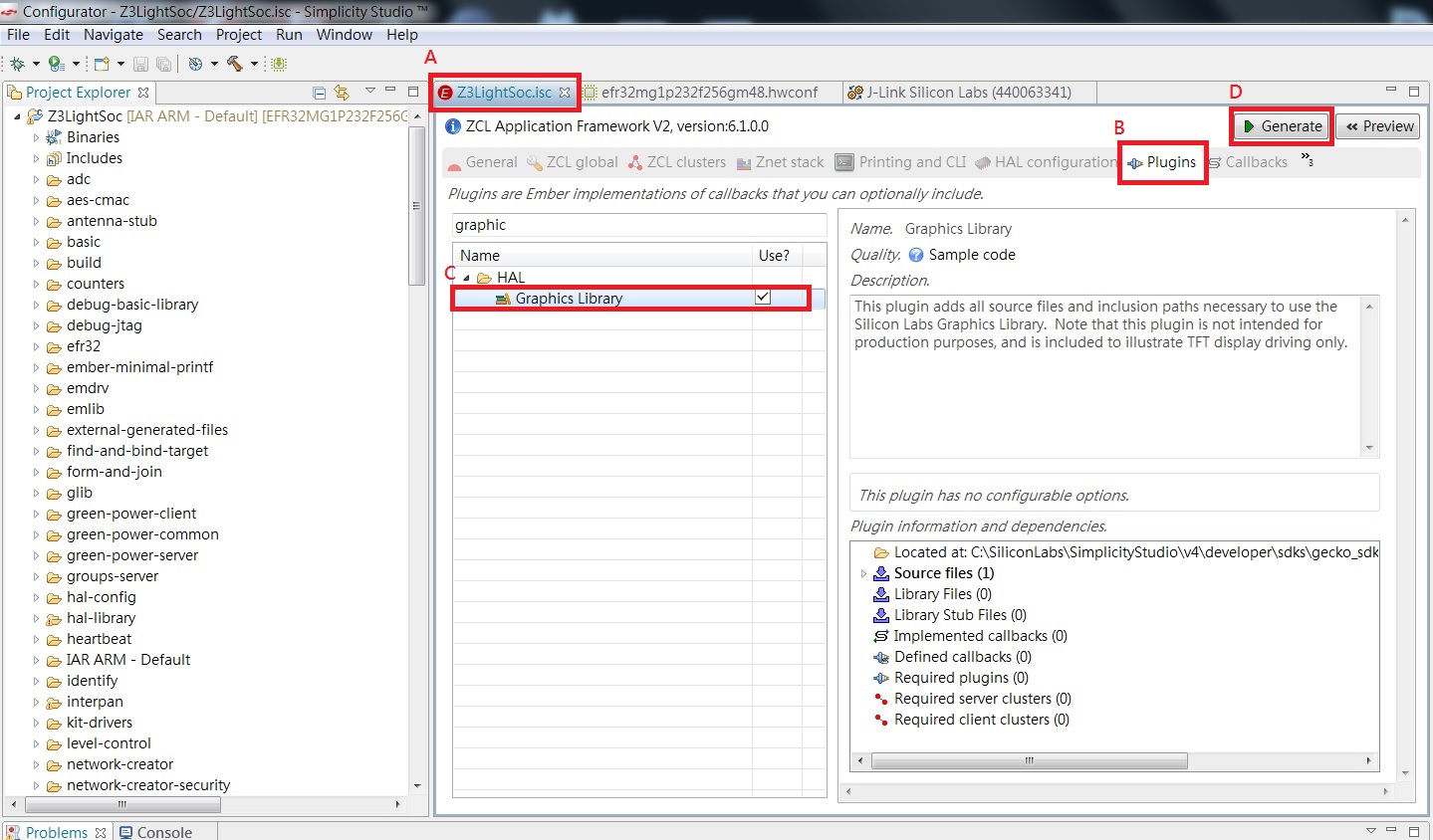Viewport: 1433px width, 840px height.
Task: Click the Preview button
Action: pos(1378,126)
